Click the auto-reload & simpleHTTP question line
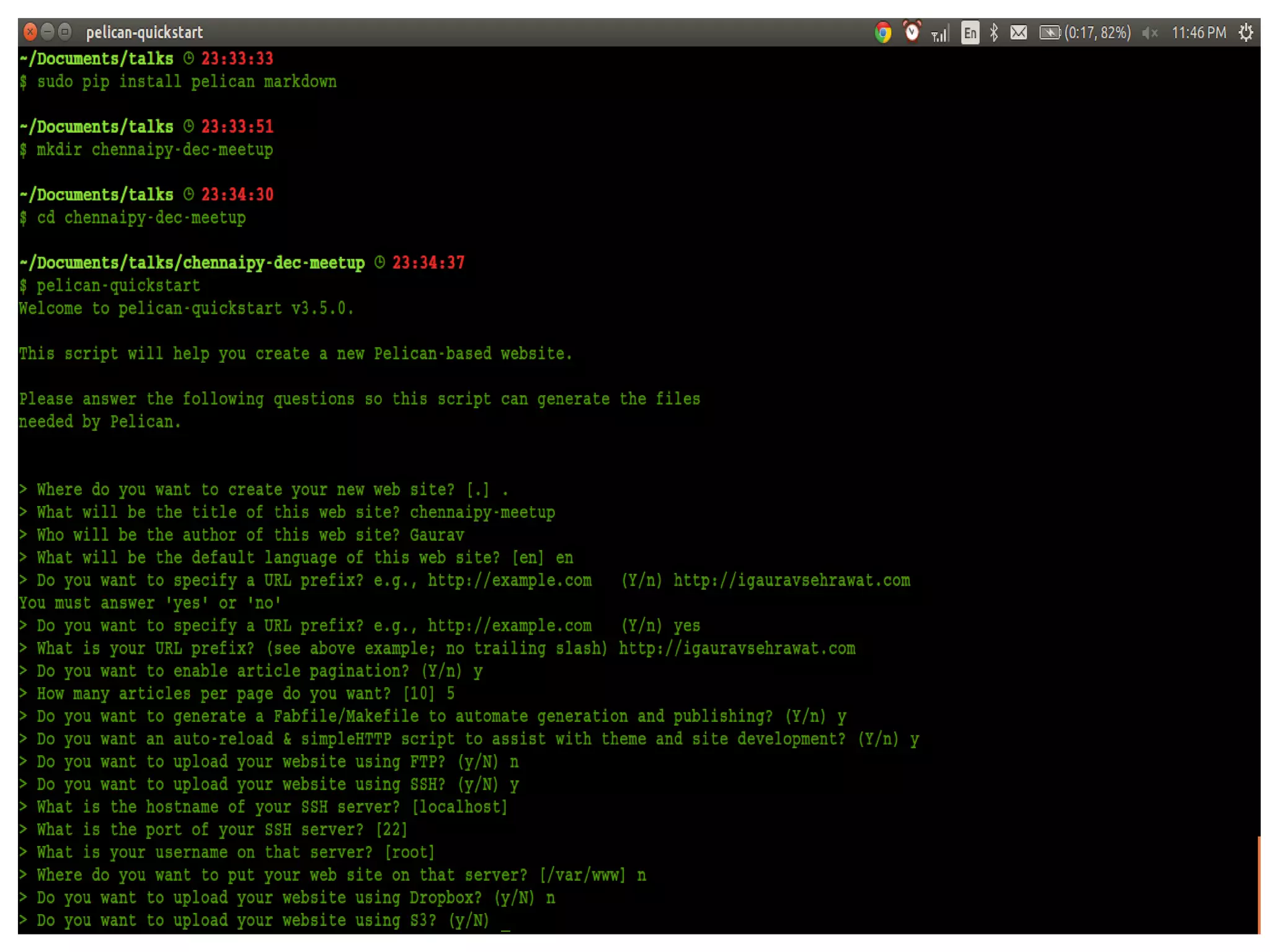The width and height of the screenshot is (1270, 952). (x=469, y=739)
